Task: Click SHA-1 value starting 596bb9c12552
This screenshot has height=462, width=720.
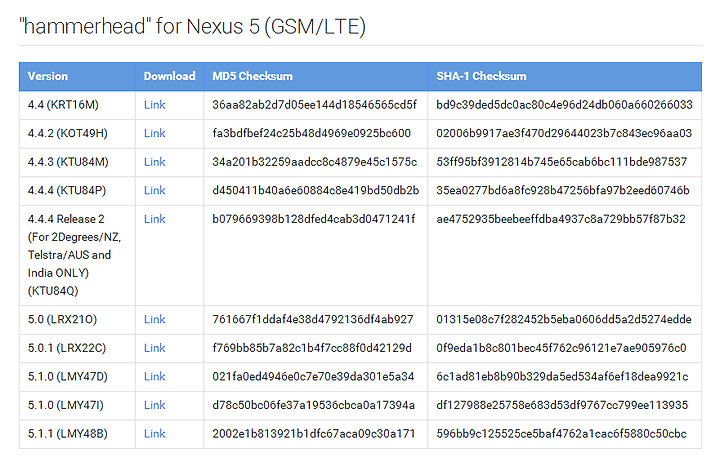Action: (x=562, y=434)
